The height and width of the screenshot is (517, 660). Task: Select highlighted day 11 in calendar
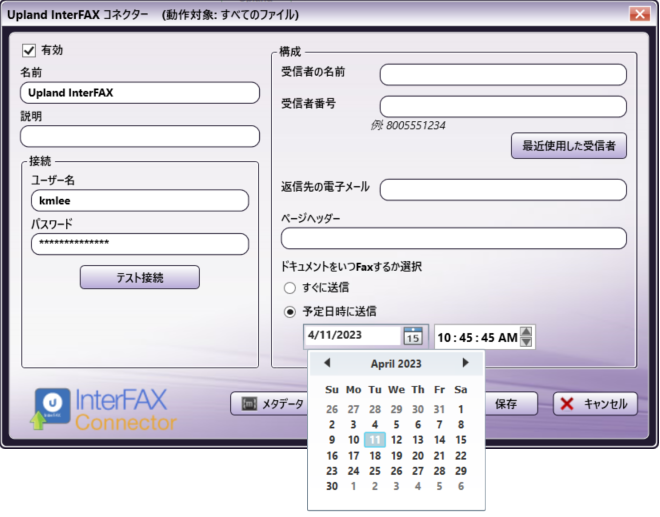point(375,440)
